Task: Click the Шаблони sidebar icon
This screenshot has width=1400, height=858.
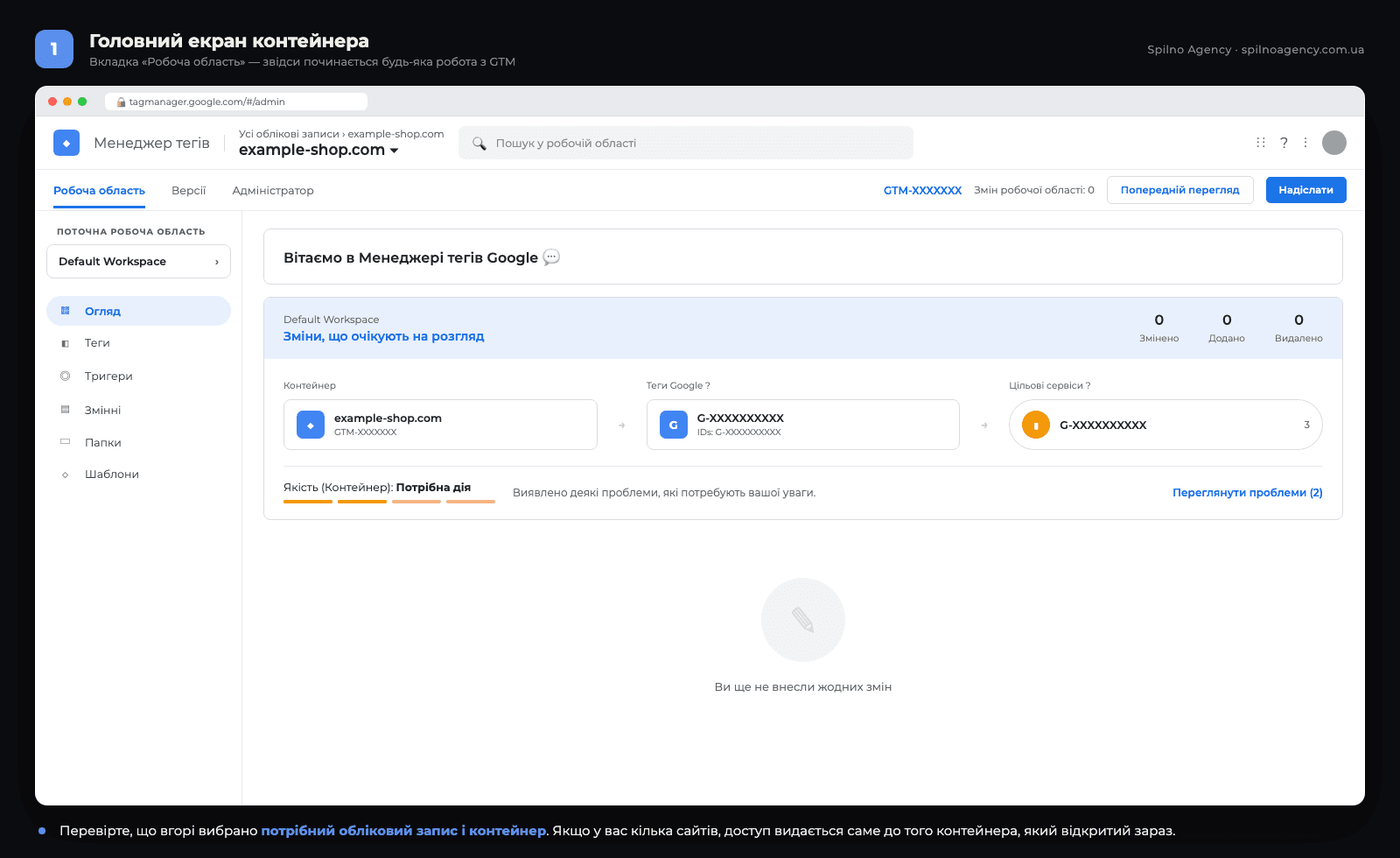Action: coord(65,475)
